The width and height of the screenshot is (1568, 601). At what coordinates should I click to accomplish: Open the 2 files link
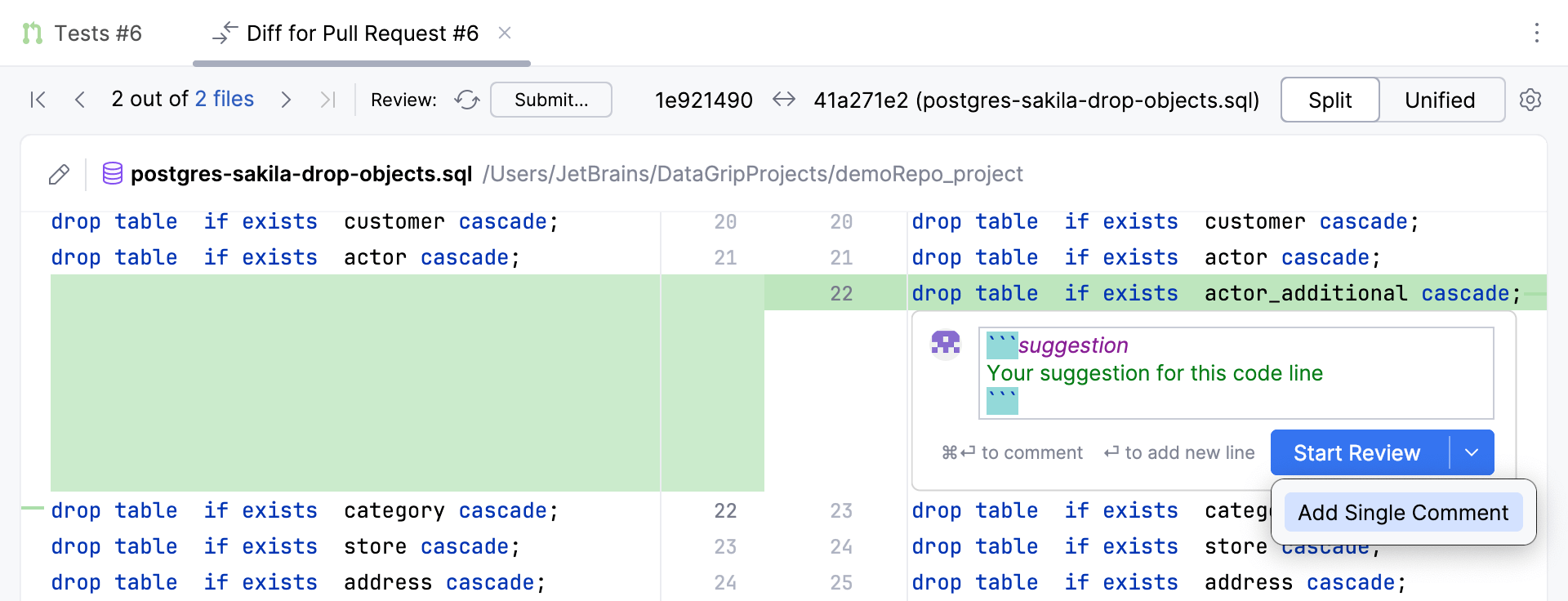(x=225, y=99)
